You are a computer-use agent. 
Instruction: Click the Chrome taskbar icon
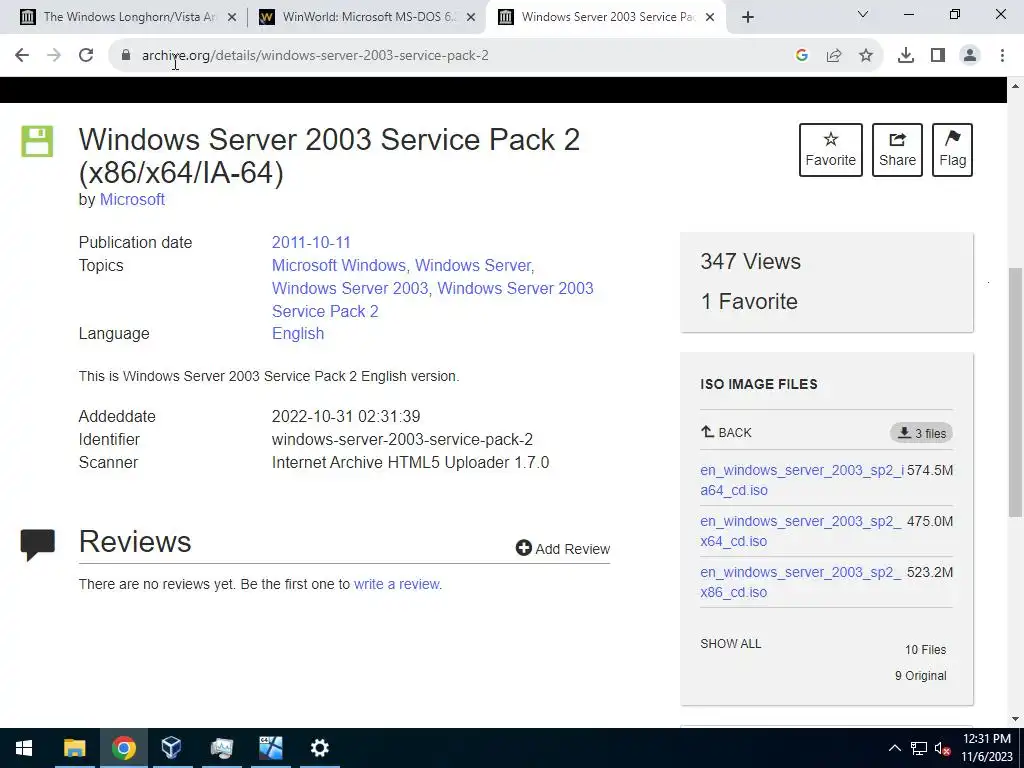123,748
